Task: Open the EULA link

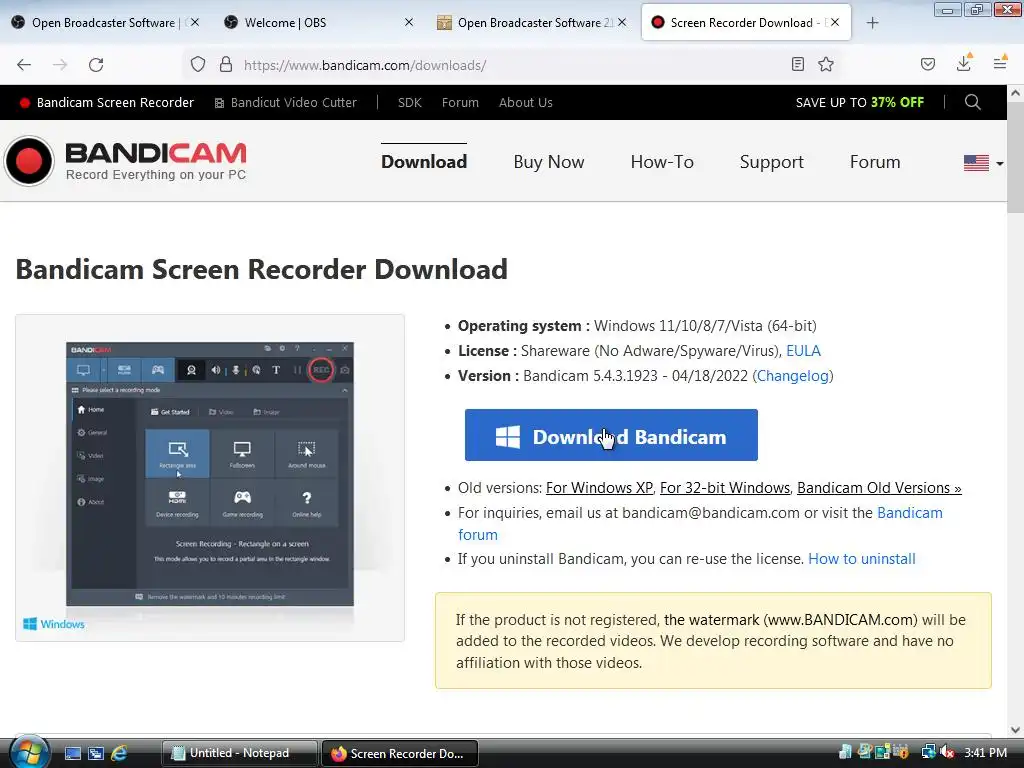Action: (803, 351)
